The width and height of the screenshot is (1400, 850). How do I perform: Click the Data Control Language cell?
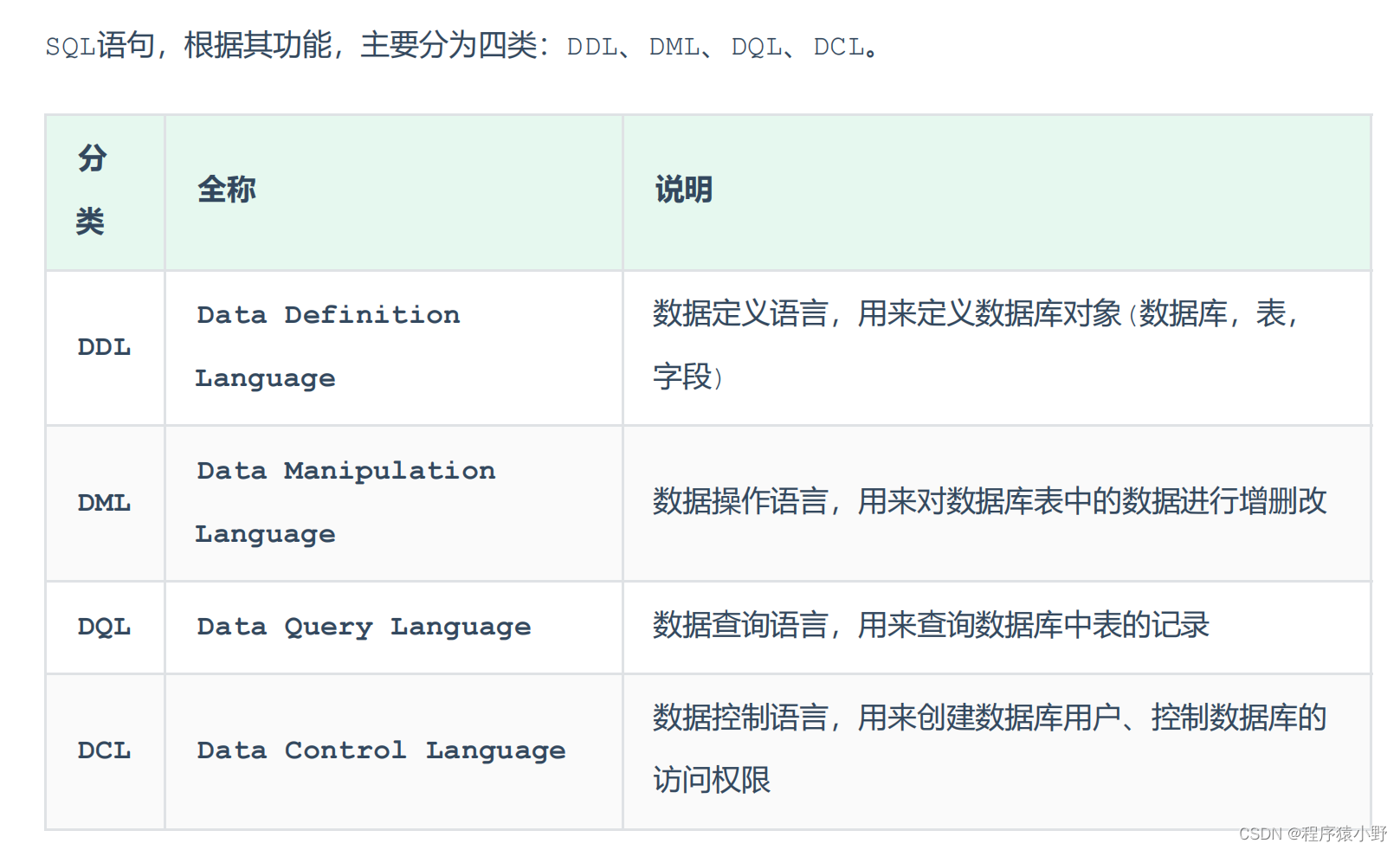[381, 750]
